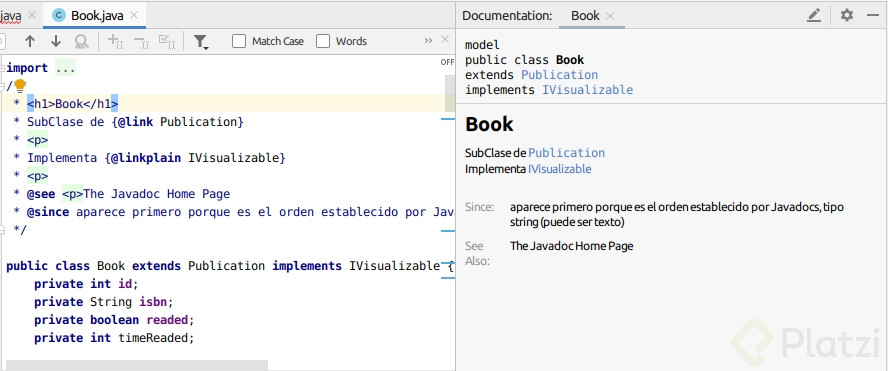The image size is (888, 371).
Task: Click the <h1>Book</h1> line in editor
Action: pos(72,104)
